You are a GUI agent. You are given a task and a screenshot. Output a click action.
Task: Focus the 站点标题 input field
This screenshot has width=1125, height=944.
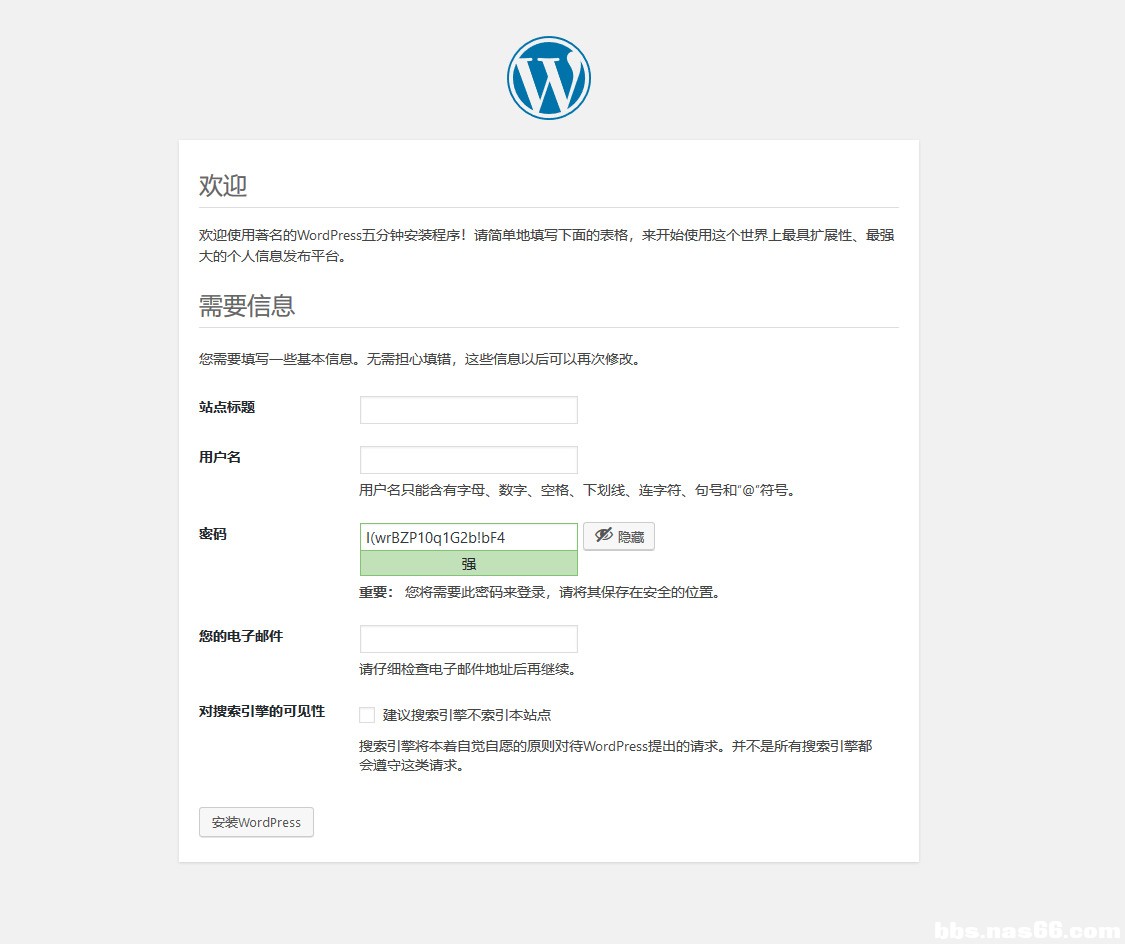click(468, 410)
